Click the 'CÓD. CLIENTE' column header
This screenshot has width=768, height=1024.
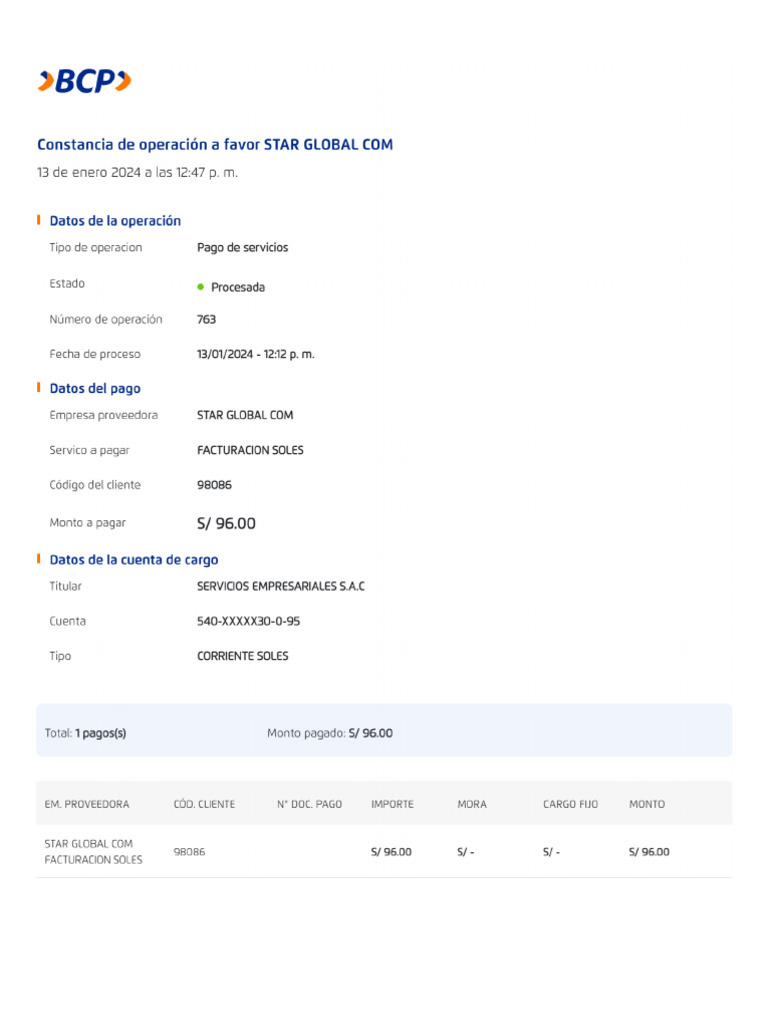click(204, 805)
